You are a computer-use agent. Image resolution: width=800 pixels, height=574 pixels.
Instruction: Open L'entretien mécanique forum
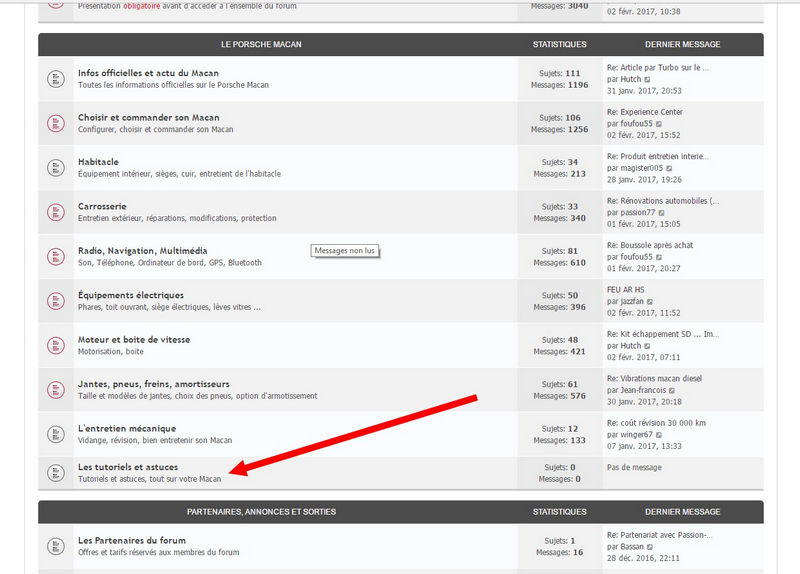pos(127,428)
